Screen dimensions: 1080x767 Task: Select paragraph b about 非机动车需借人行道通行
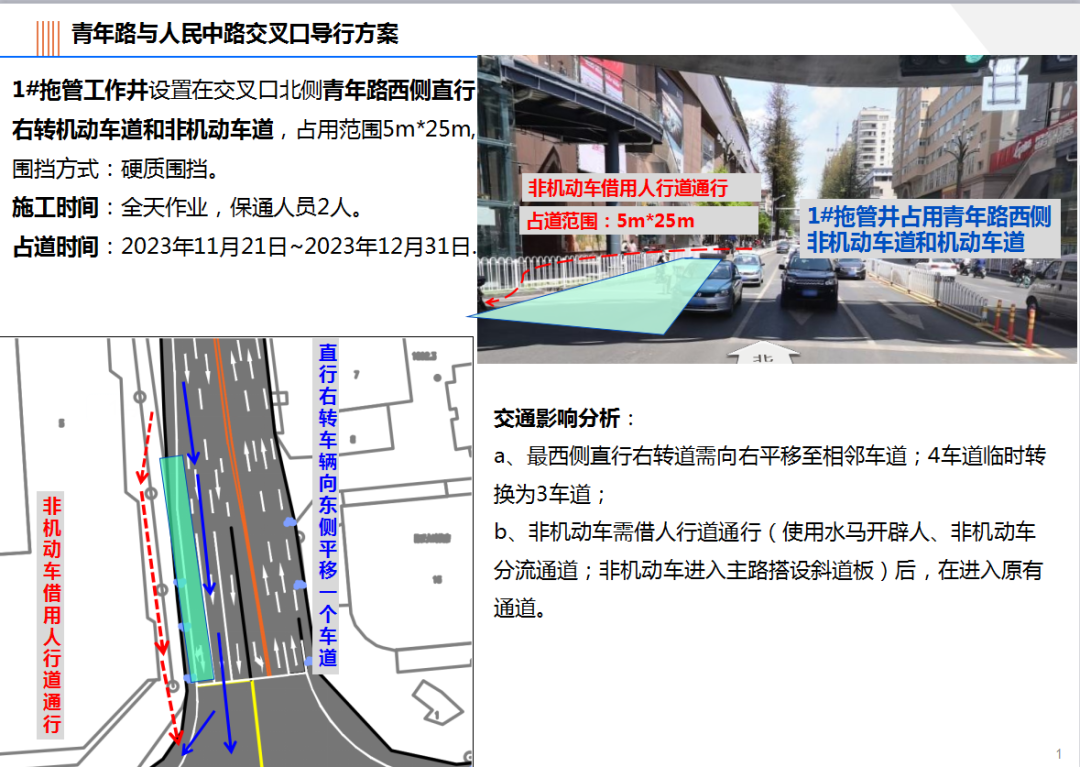pyautogui.click(x=769, y=569)
